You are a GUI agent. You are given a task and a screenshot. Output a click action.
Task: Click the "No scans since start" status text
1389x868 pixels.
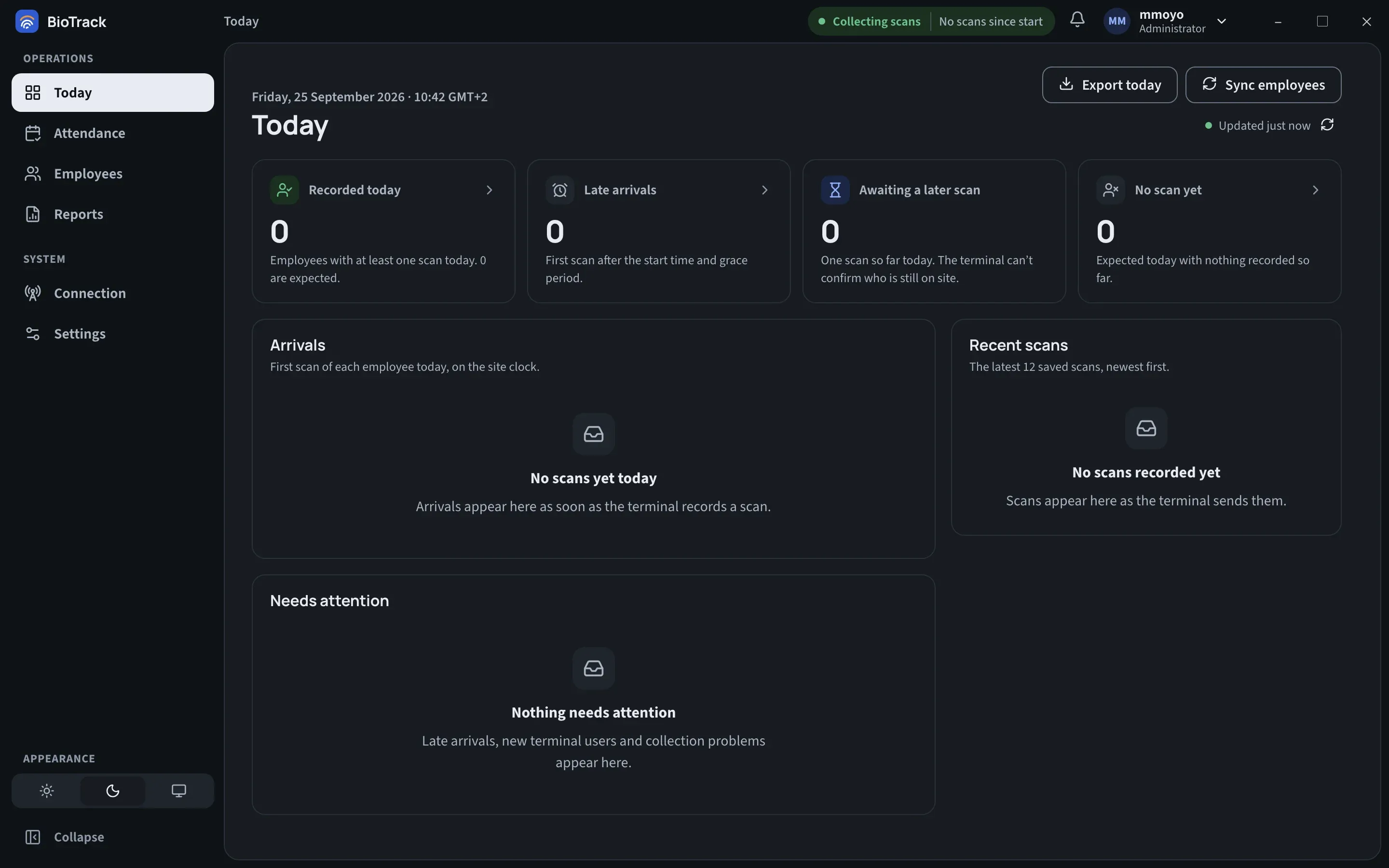click(991, 21)
